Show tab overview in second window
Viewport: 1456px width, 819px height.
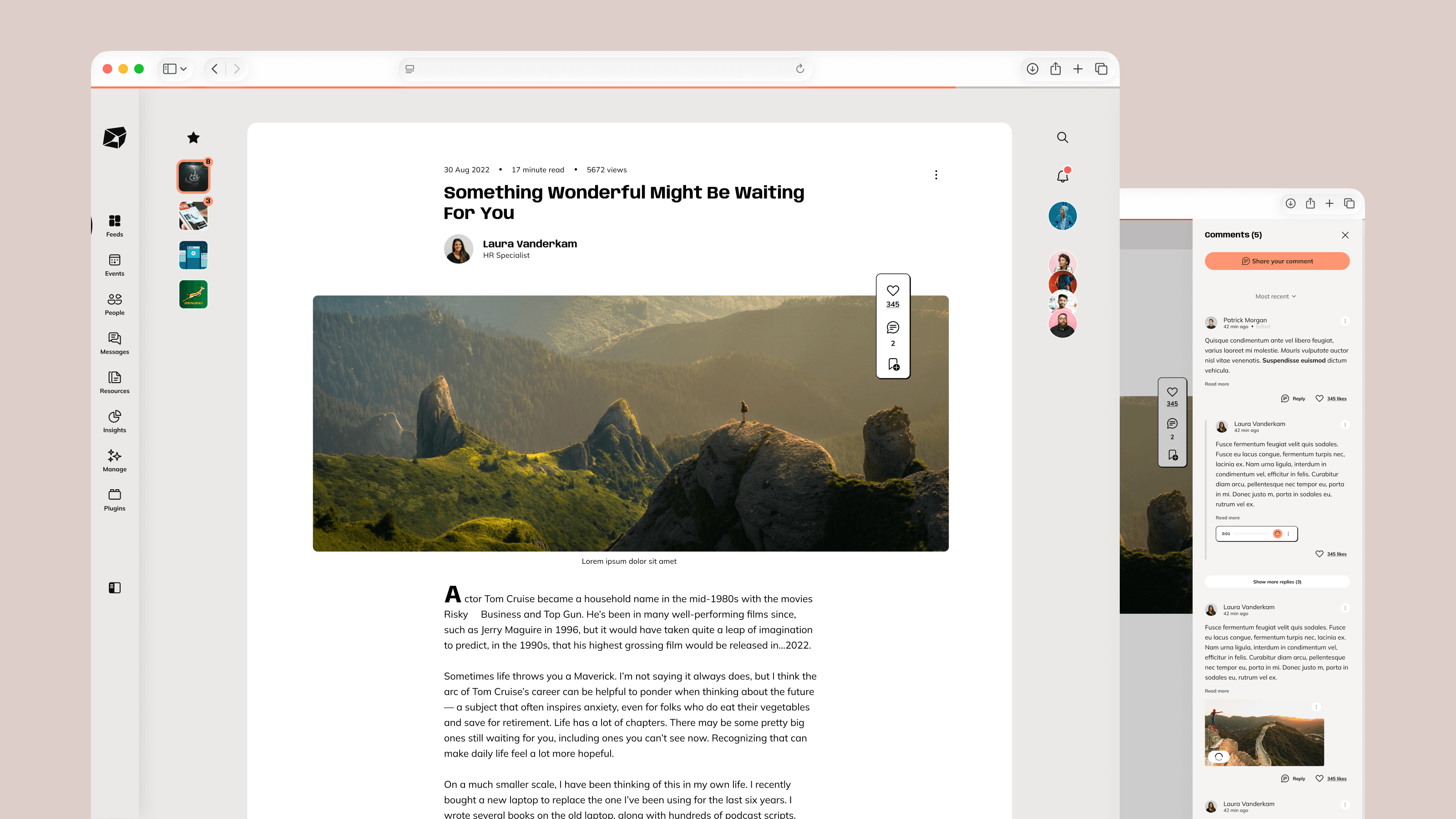coord(1349,203)
